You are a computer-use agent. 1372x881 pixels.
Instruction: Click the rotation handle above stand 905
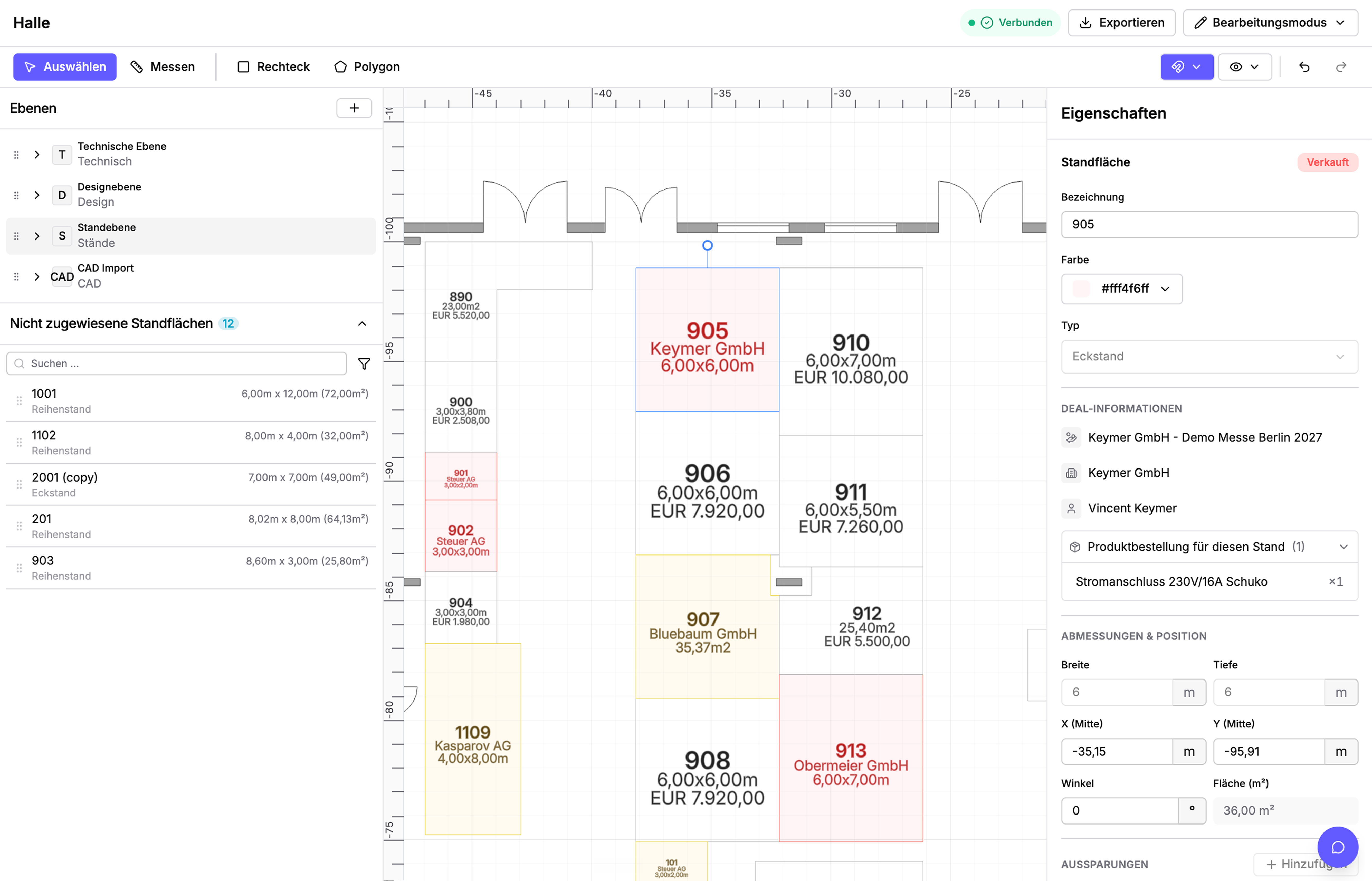[708, 245]
